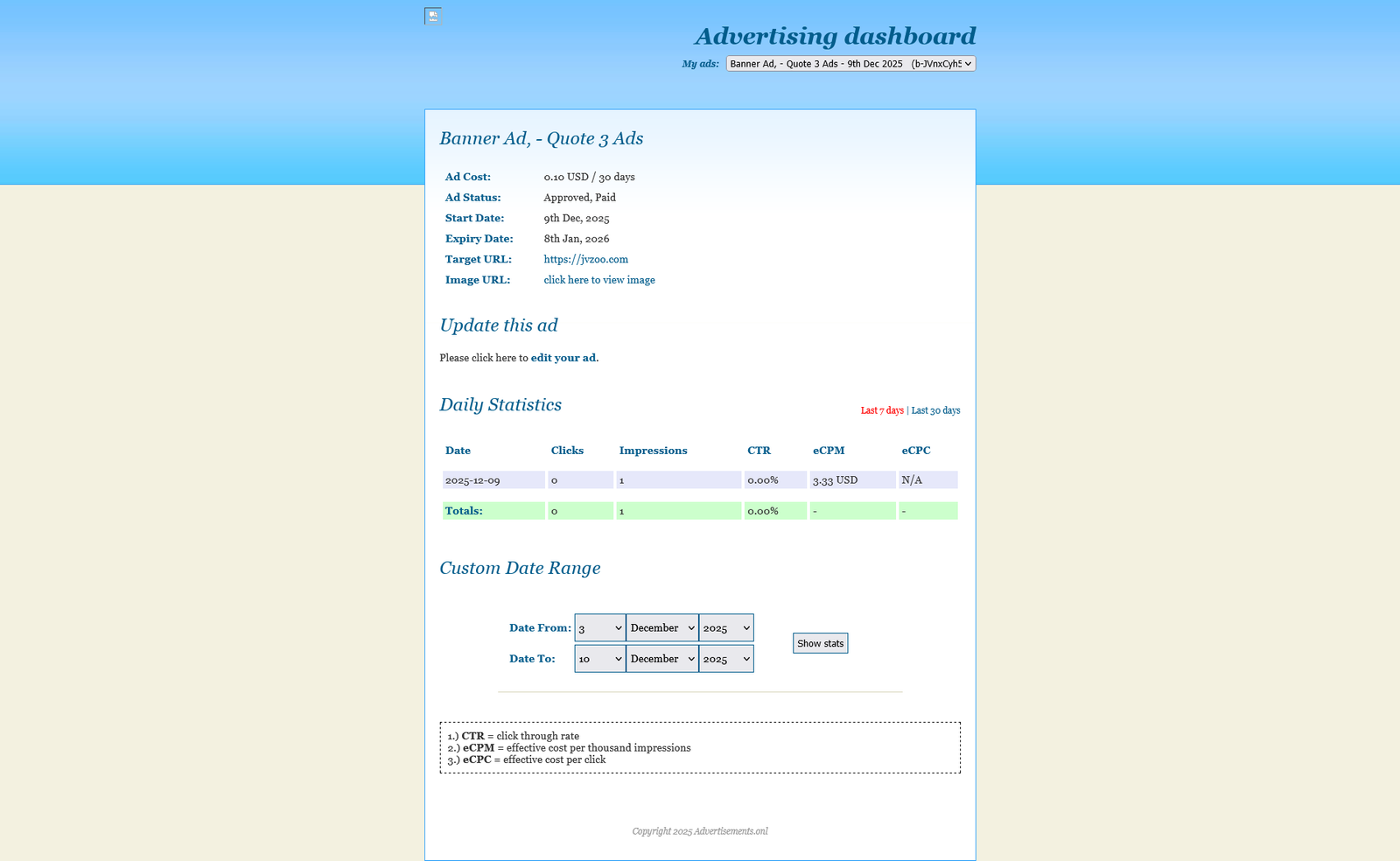
Task: Click the Copyright 2025 footer text
Action: point(700,831)
